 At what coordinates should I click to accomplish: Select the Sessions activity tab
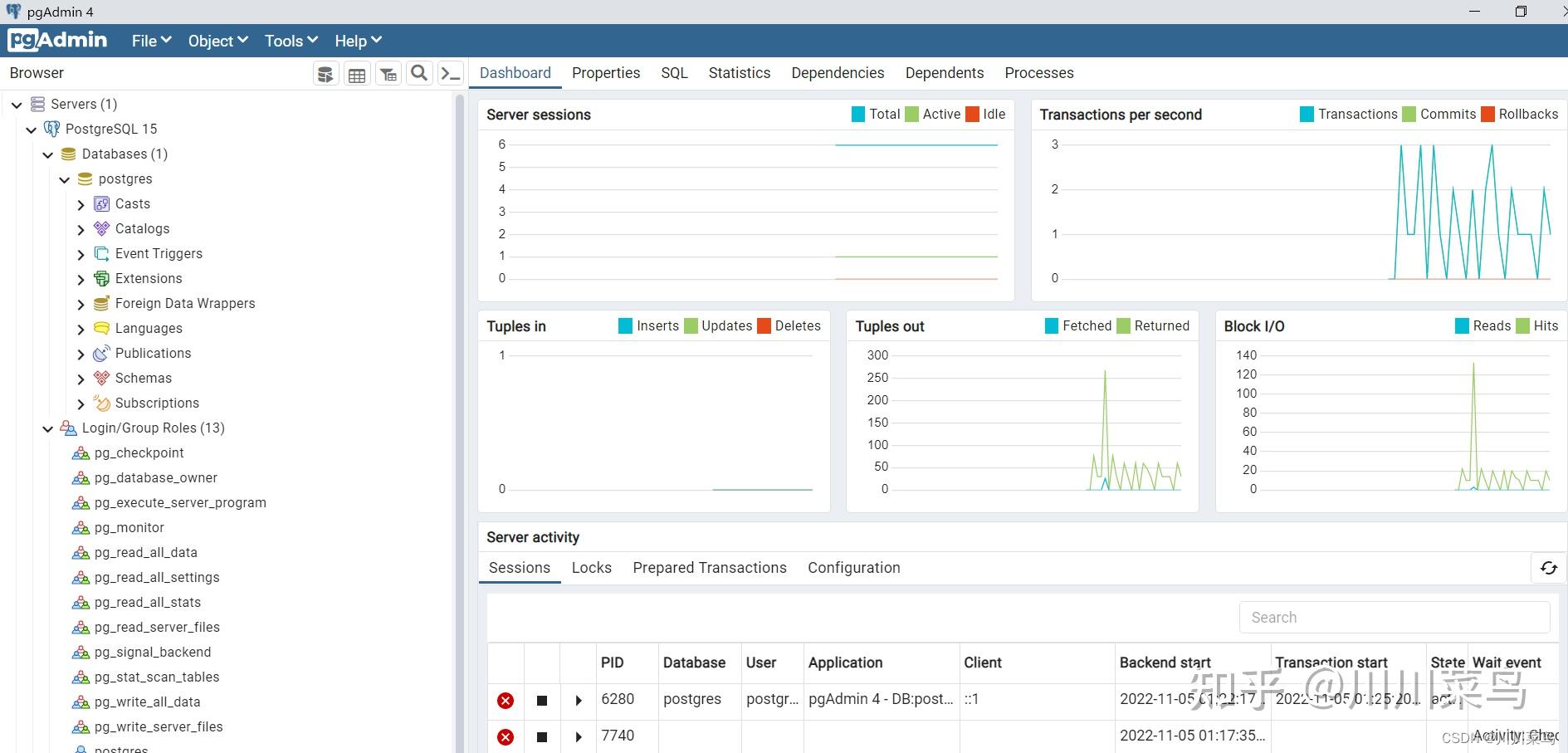520,568
